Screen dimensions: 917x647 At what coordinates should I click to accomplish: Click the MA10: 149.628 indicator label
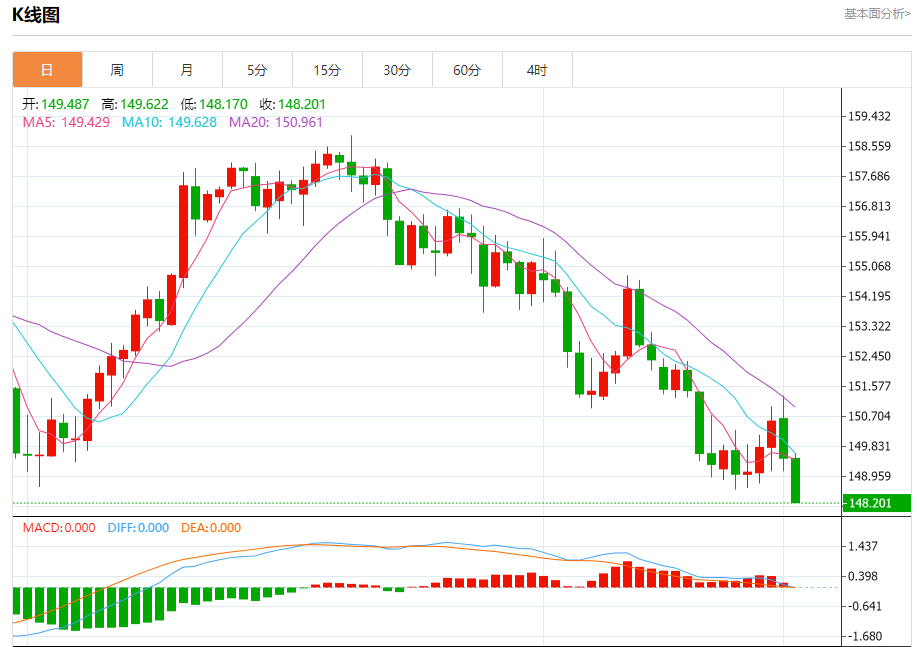(x=169, y=122)
